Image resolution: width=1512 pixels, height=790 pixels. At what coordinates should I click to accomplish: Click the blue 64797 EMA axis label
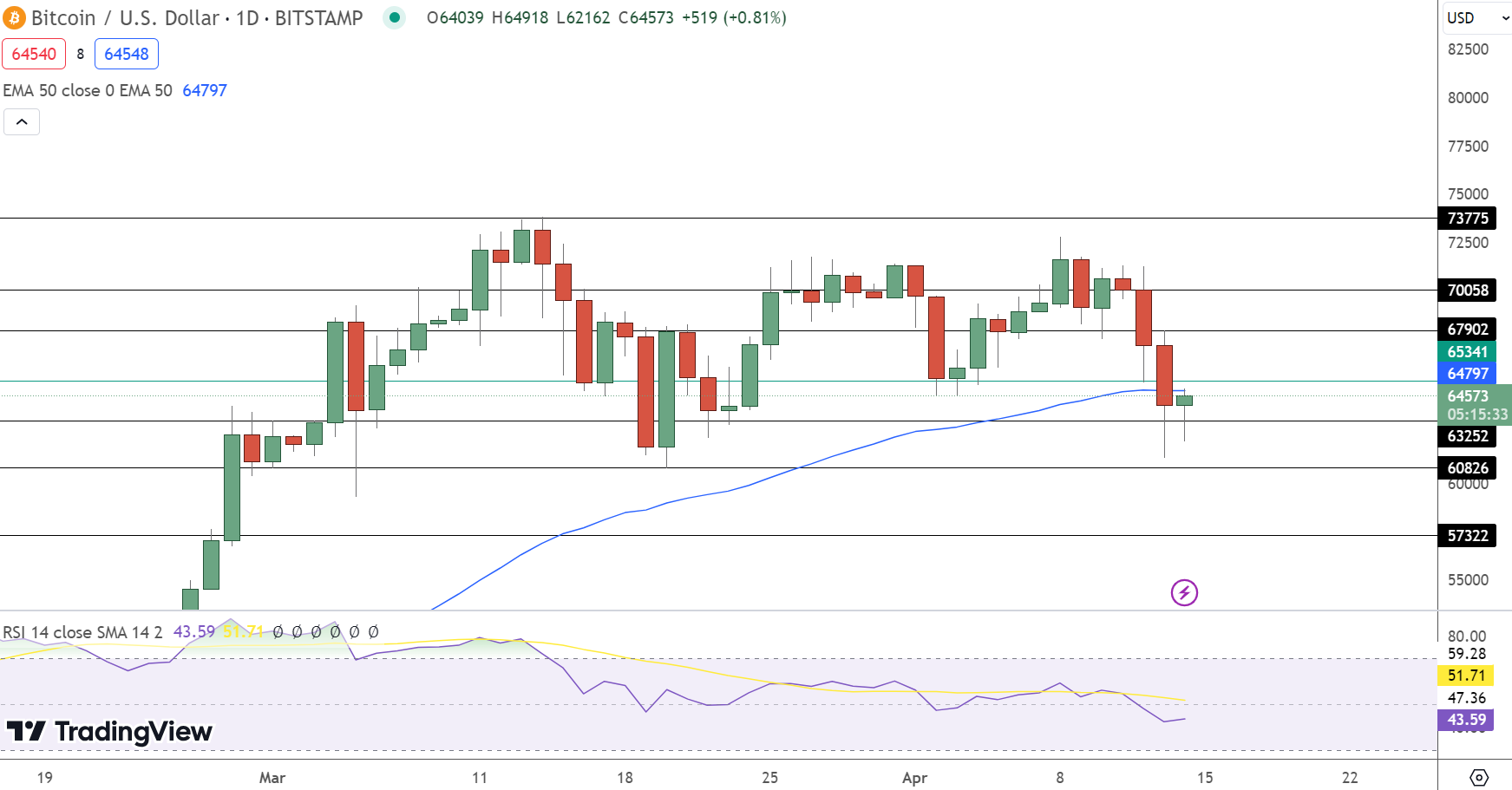tap(1467, 374)
